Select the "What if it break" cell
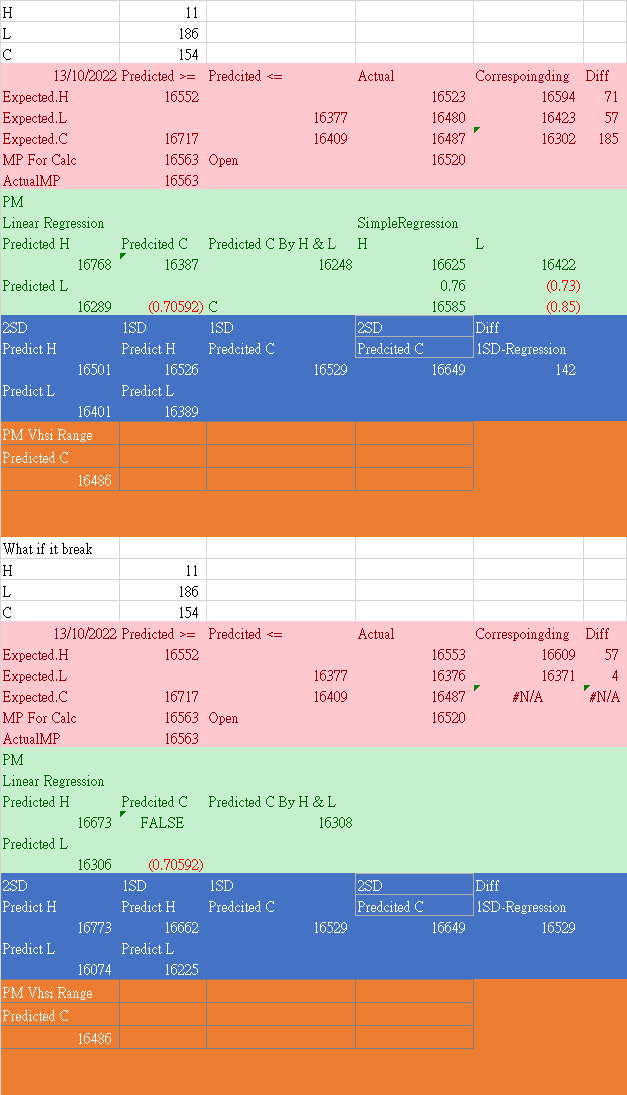 click(x=60, y=549)
